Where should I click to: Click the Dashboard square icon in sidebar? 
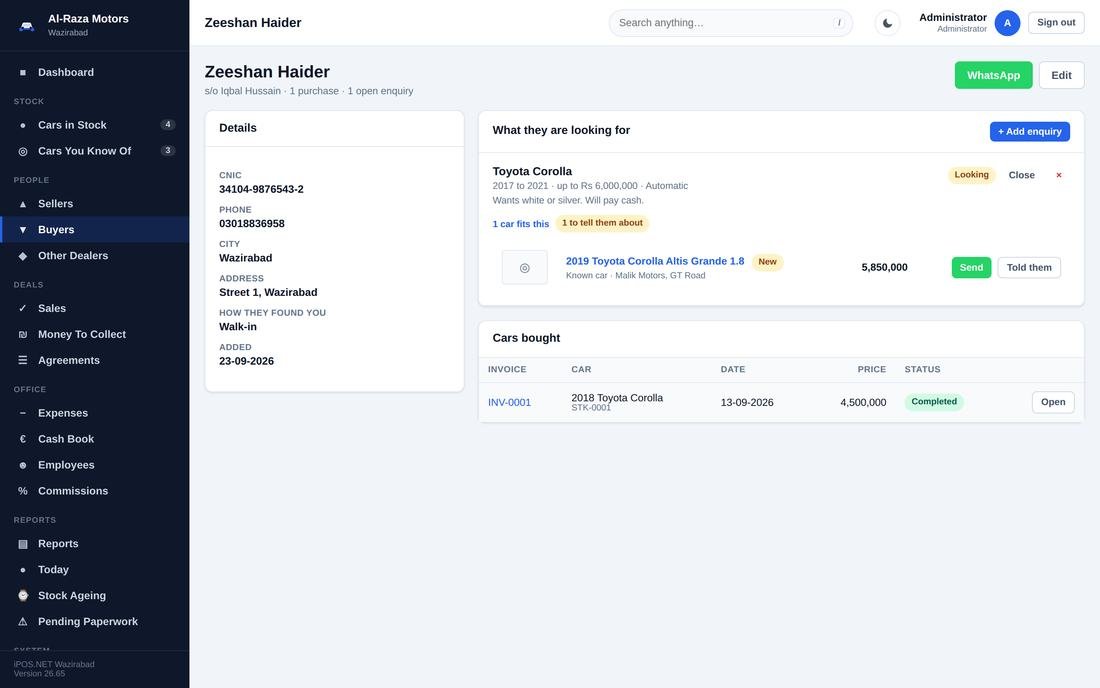point(22,72)
